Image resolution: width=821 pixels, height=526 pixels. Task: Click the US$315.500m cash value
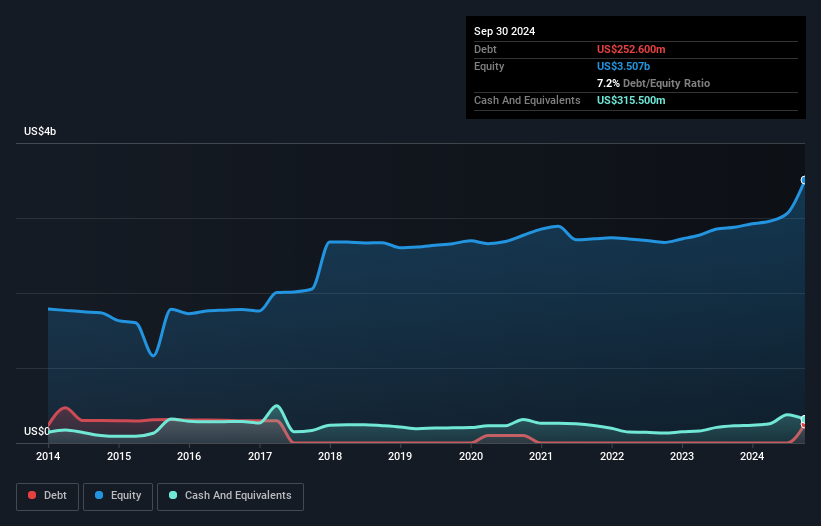click(x=631, y=100)
